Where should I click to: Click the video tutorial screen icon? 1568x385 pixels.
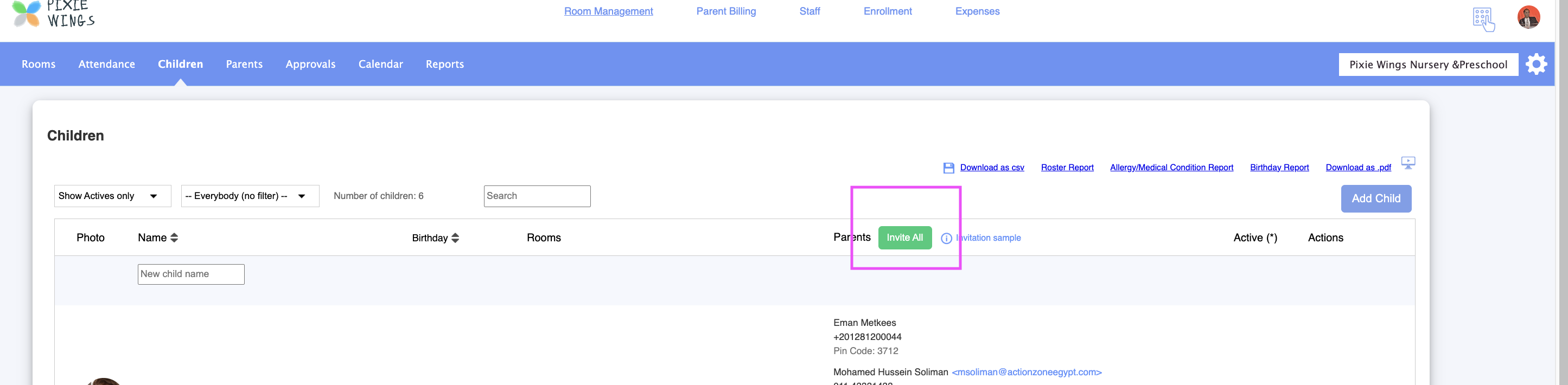click(1408, 162)
